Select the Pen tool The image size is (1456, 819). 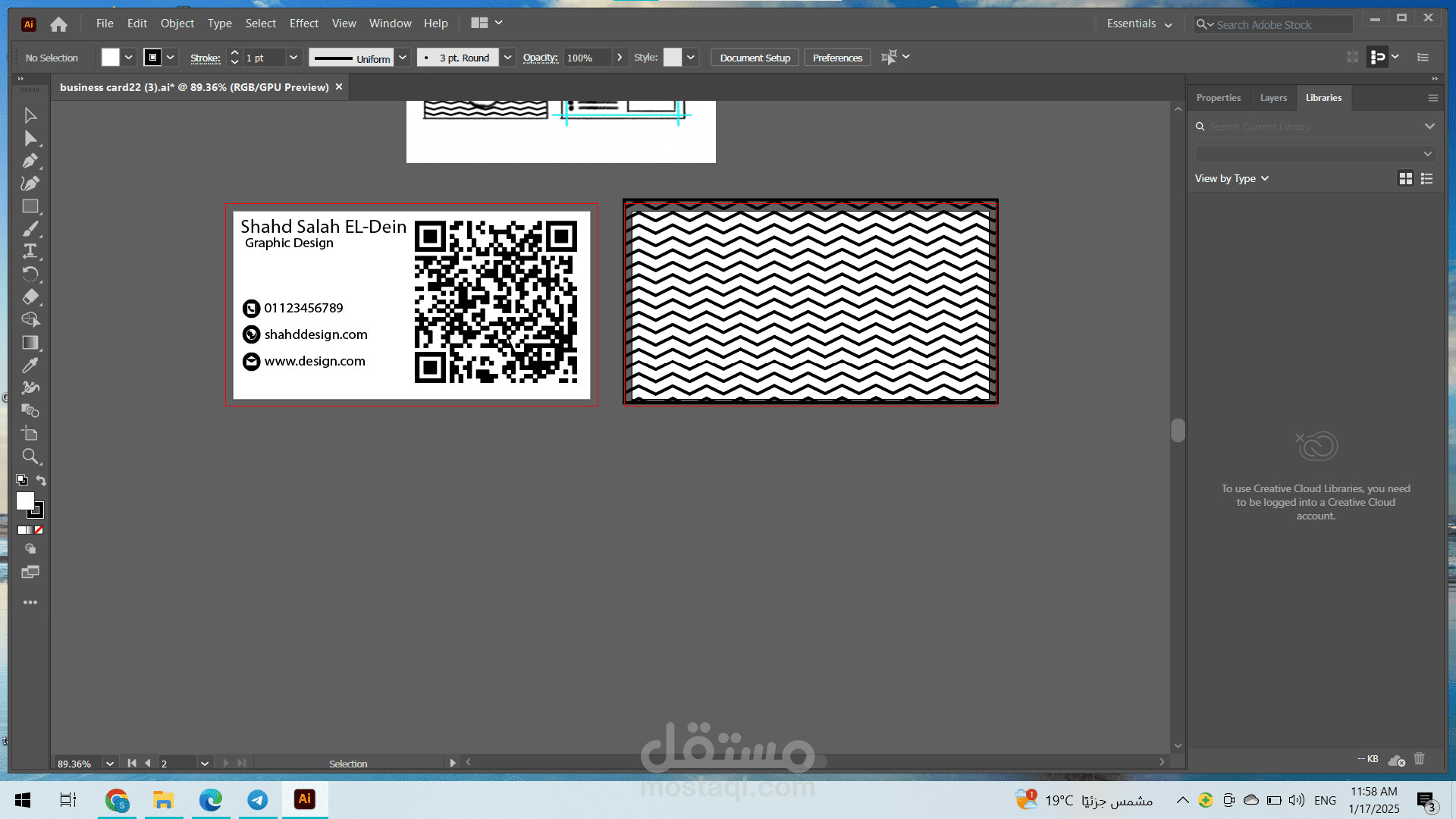coord(30,161)
